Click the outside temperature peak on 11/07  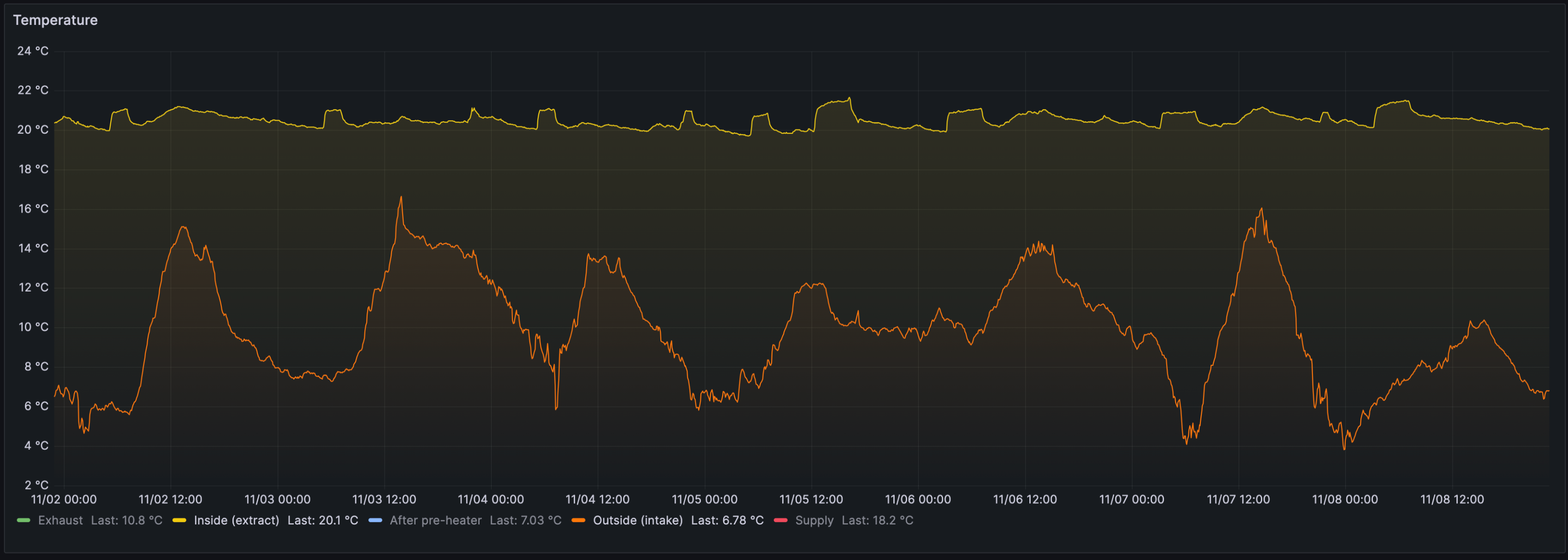point(1262,208)
